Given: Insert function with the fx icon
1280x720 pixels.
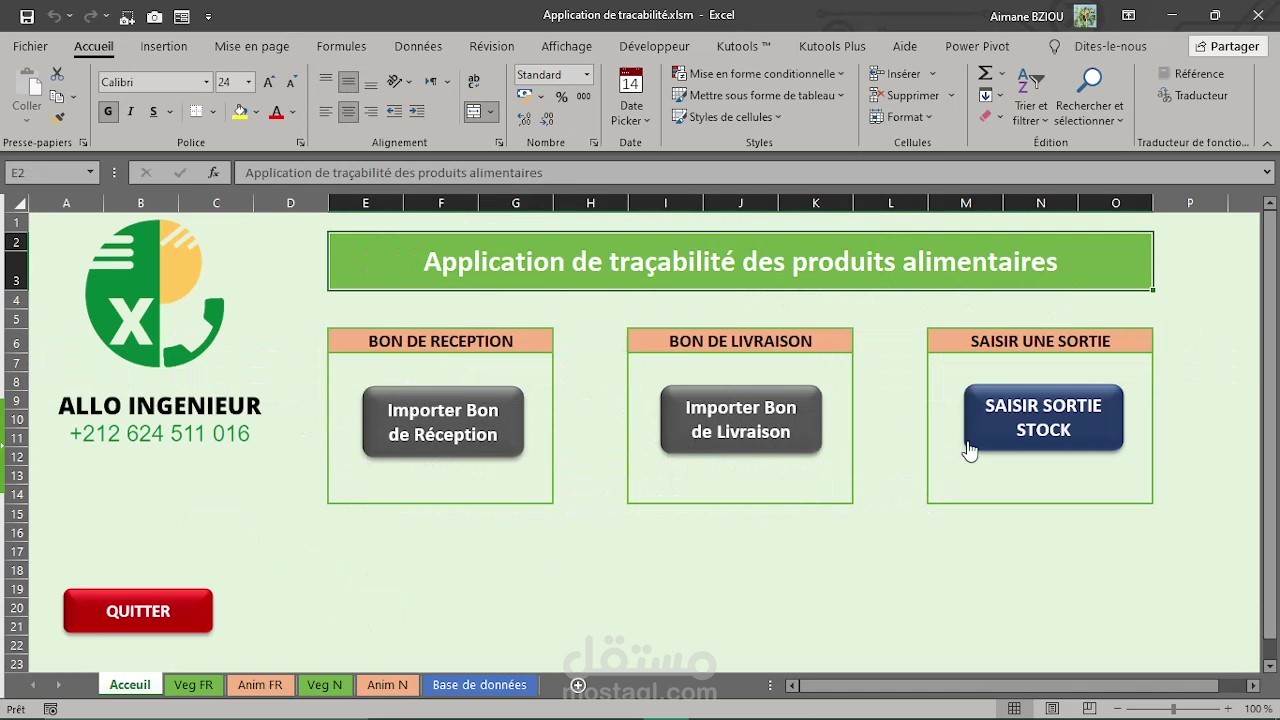Looking at the screenshot, I should 213,172.
